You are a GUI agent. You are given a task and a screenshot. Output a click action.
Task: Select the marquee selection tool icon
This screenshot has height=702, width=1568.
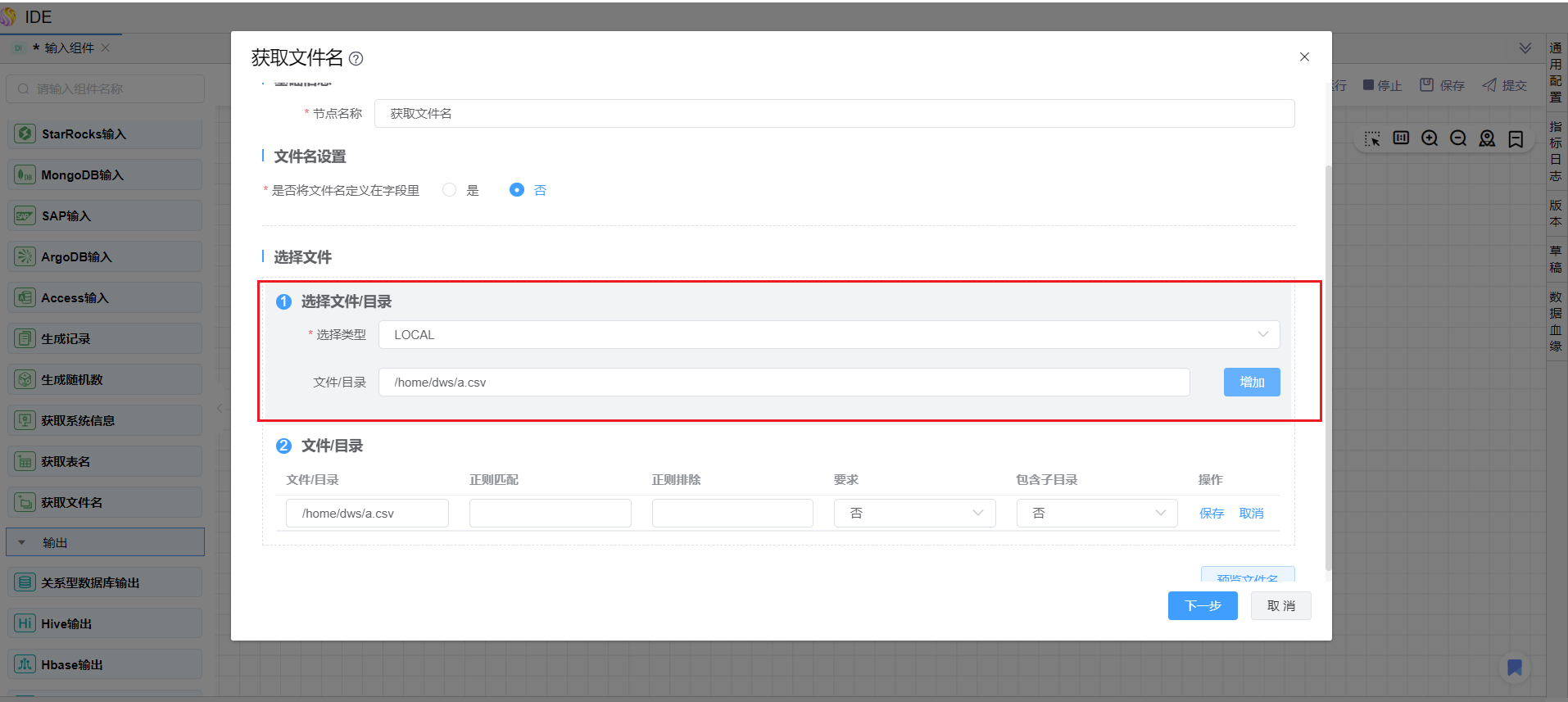1372,138
